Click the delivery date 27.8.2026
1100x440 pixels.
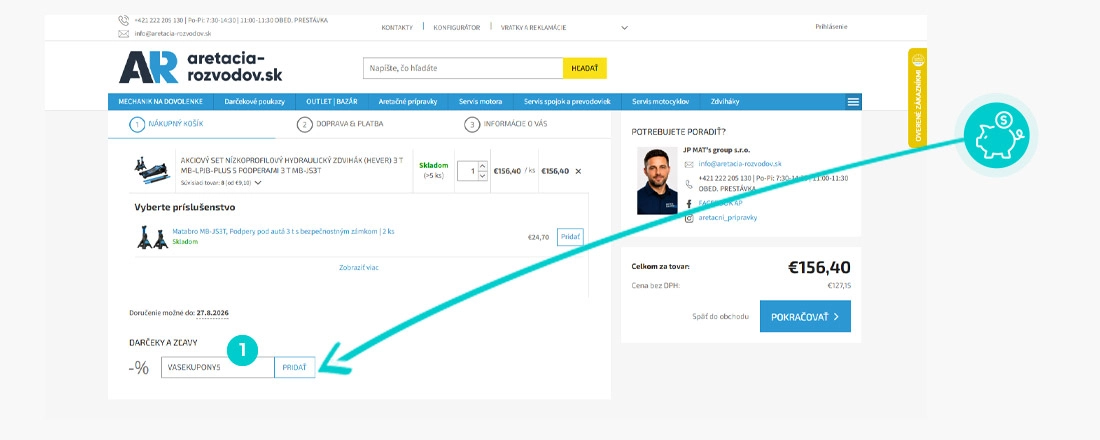click(213, 312)
